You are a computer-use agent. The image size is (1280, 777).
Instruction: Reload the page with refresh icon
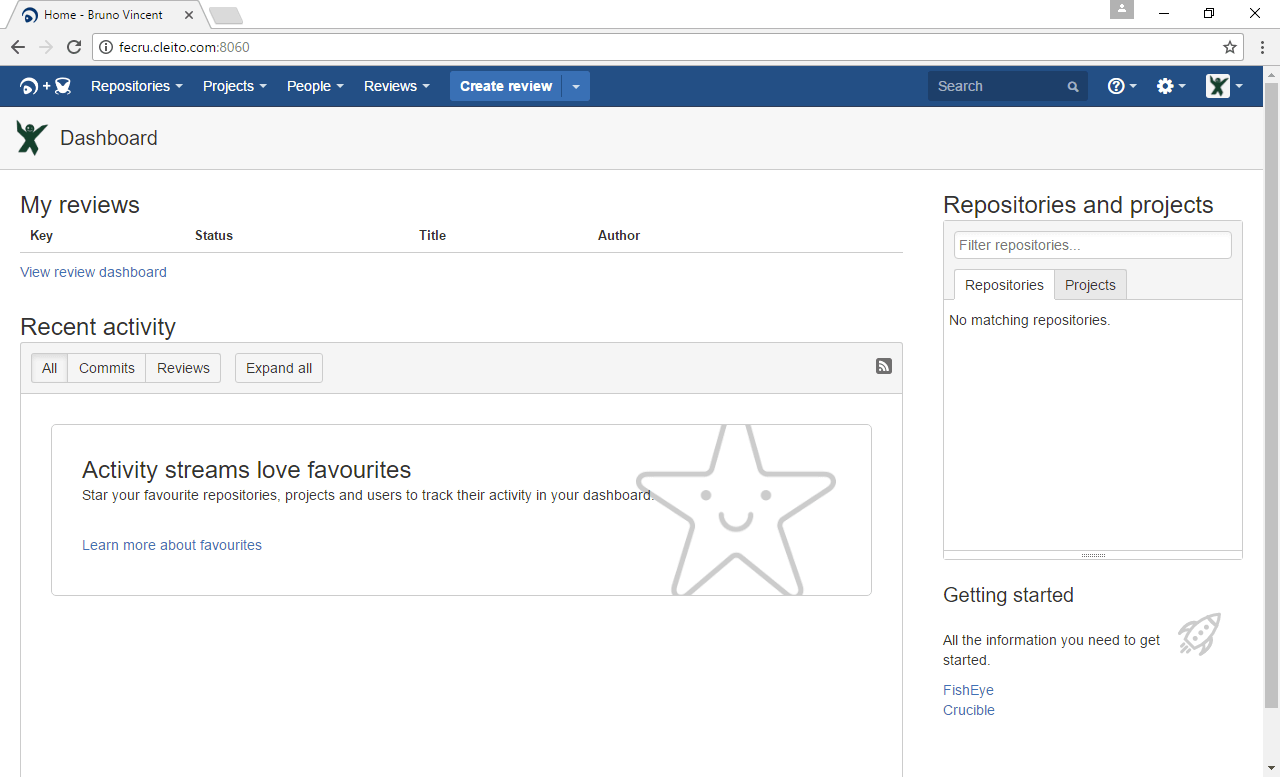(74, 47)
